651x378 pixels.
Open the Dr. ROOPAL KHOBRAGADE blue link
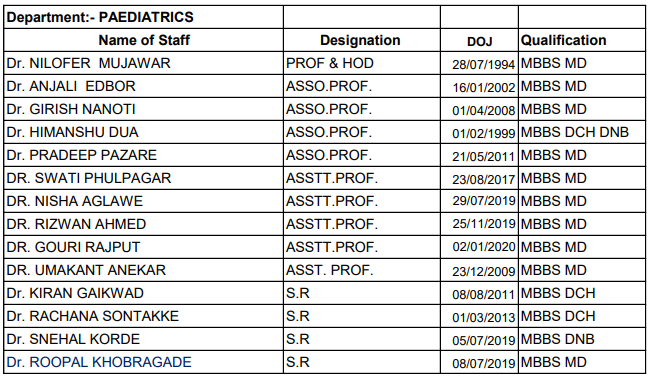point(99,362)
